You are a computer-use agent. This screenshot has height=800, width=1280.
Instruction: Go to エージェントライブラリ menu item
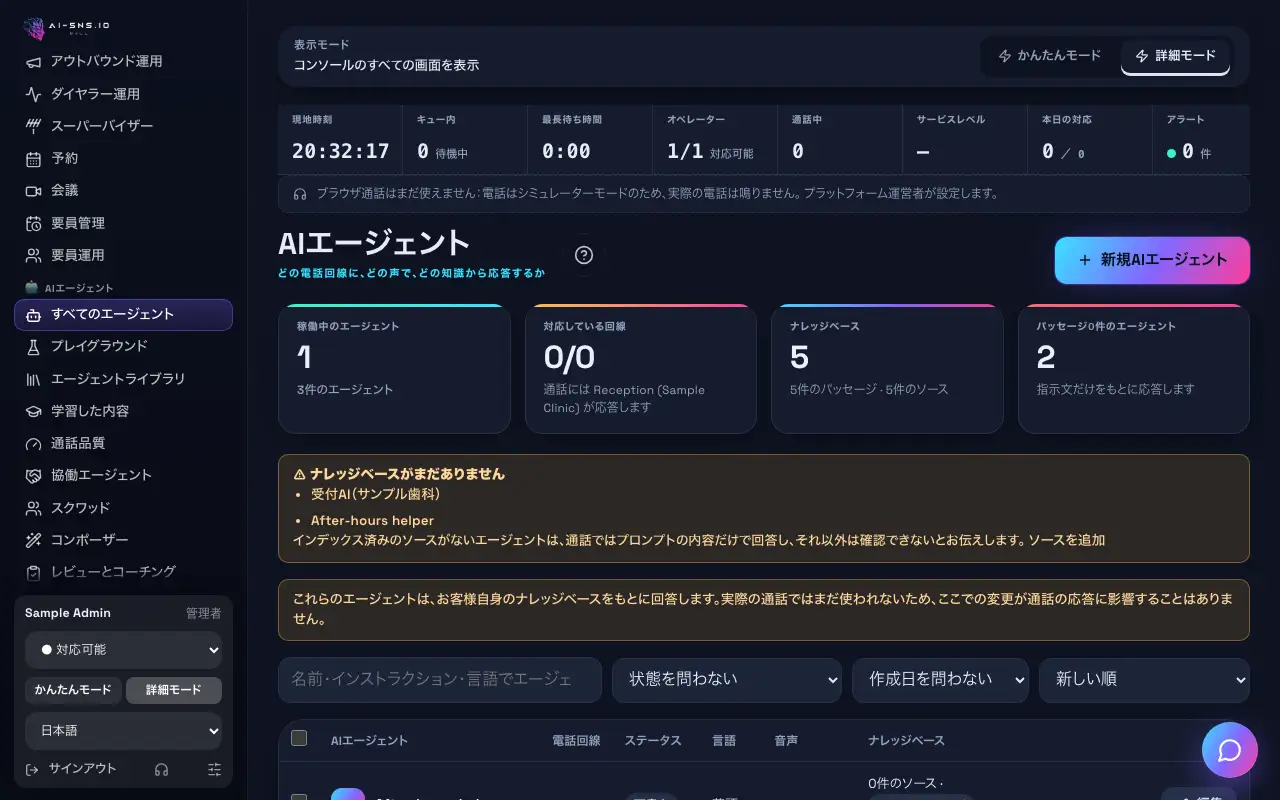tap(124, 379)
